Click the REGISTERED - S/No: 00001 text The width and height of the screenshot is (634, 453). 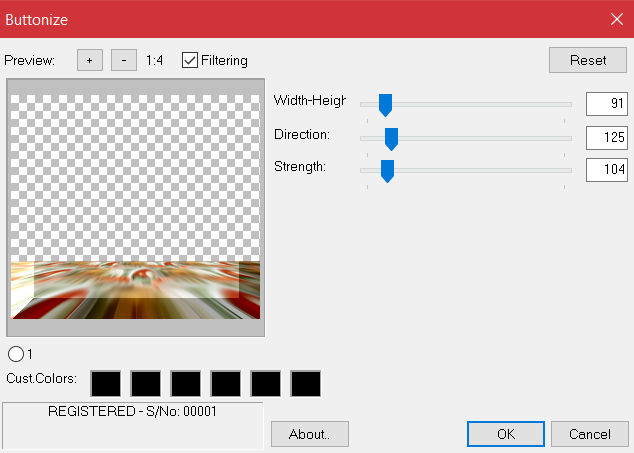coord(132,411)
